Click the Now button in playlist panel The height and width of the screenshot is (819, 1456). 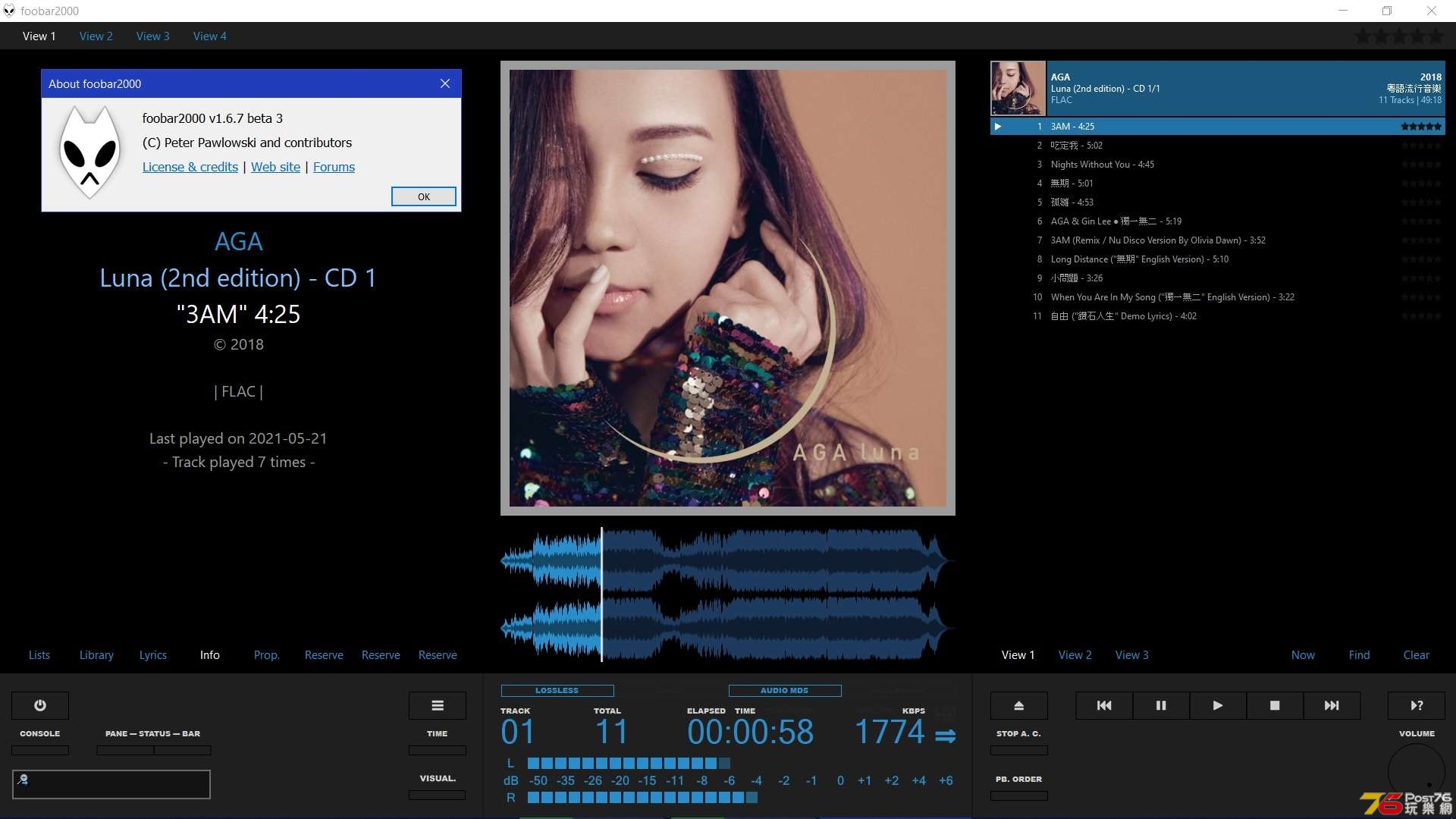[1304, 655]
